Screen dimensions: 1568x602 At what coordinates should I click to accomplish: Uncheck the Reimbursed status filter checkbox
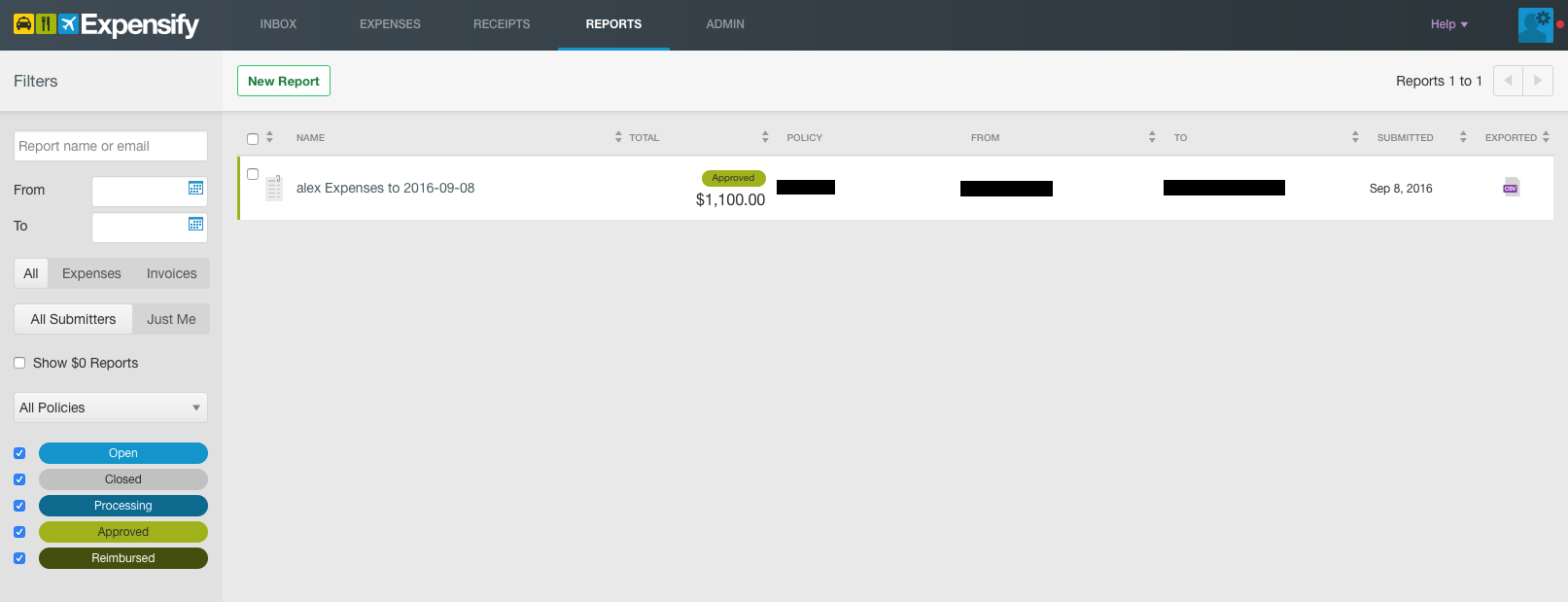pyautogui.click(x=19, y=558)
